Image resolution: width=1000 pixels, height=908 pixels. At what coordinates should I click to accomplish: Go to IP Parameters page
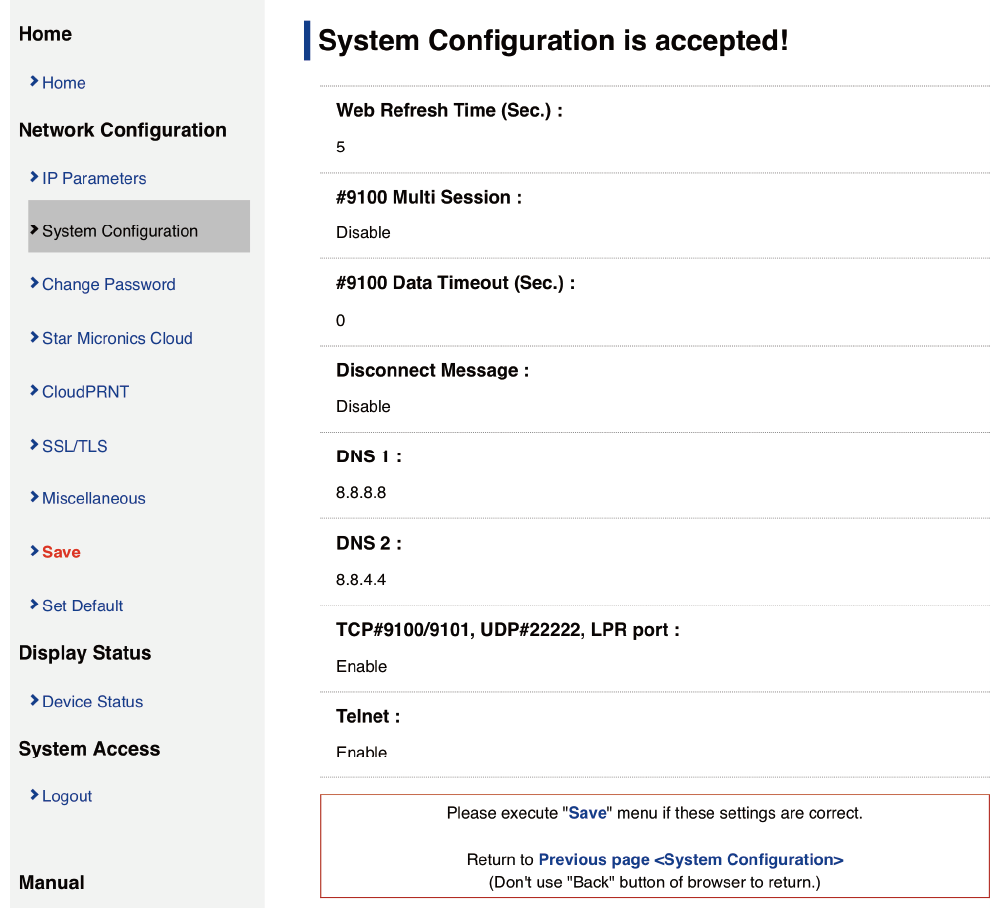94,178
